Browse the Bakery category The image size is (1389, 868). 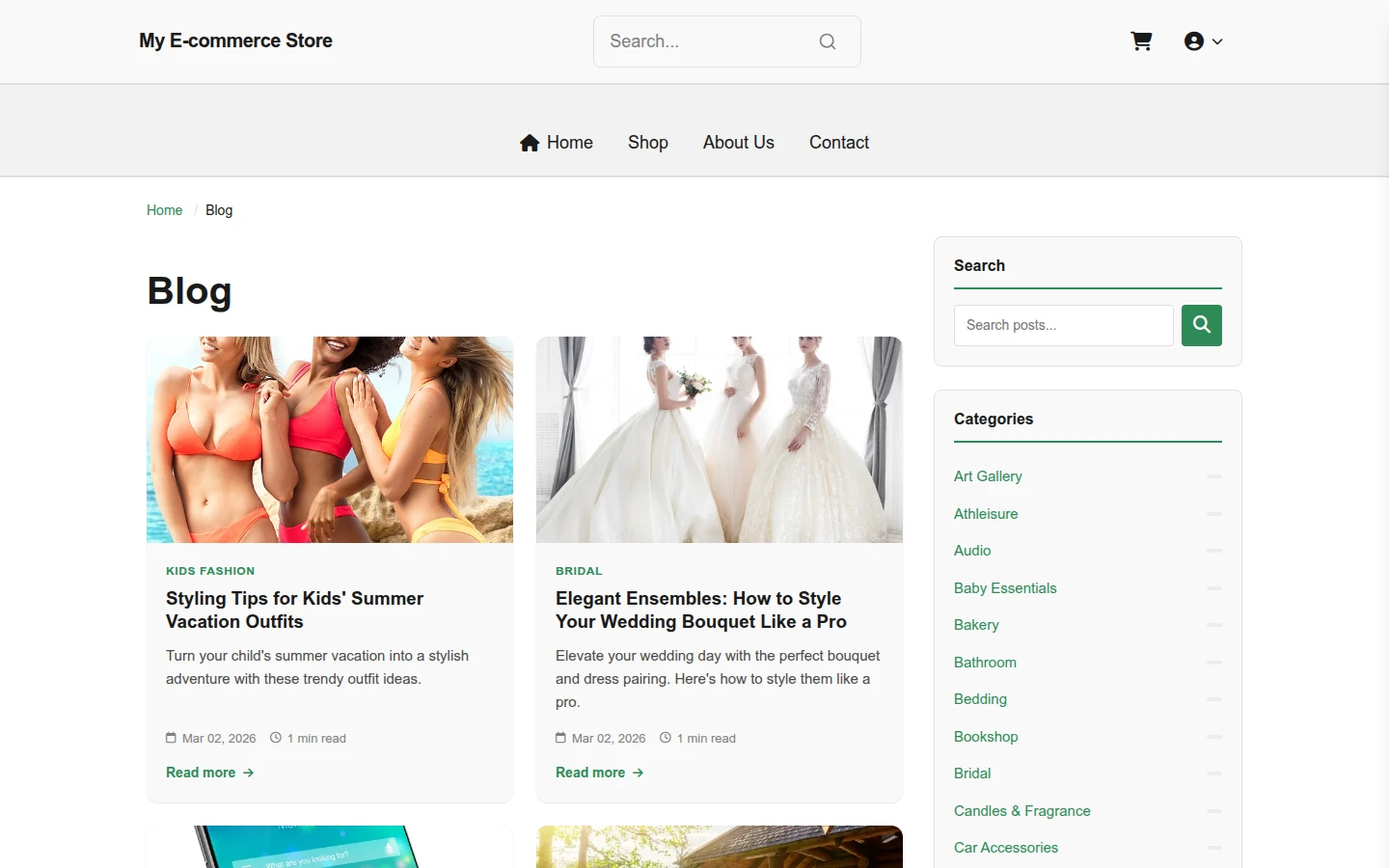pos(976,625)
